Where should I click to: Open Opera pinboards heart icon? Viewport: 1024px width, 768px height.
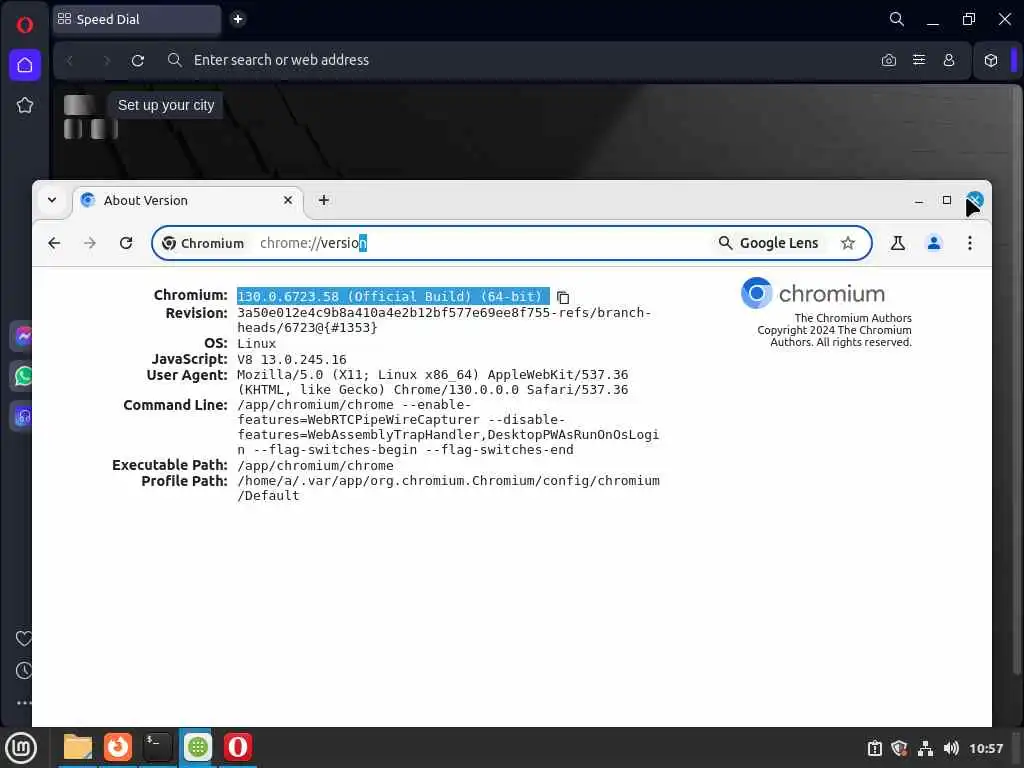tap(24, 639)
